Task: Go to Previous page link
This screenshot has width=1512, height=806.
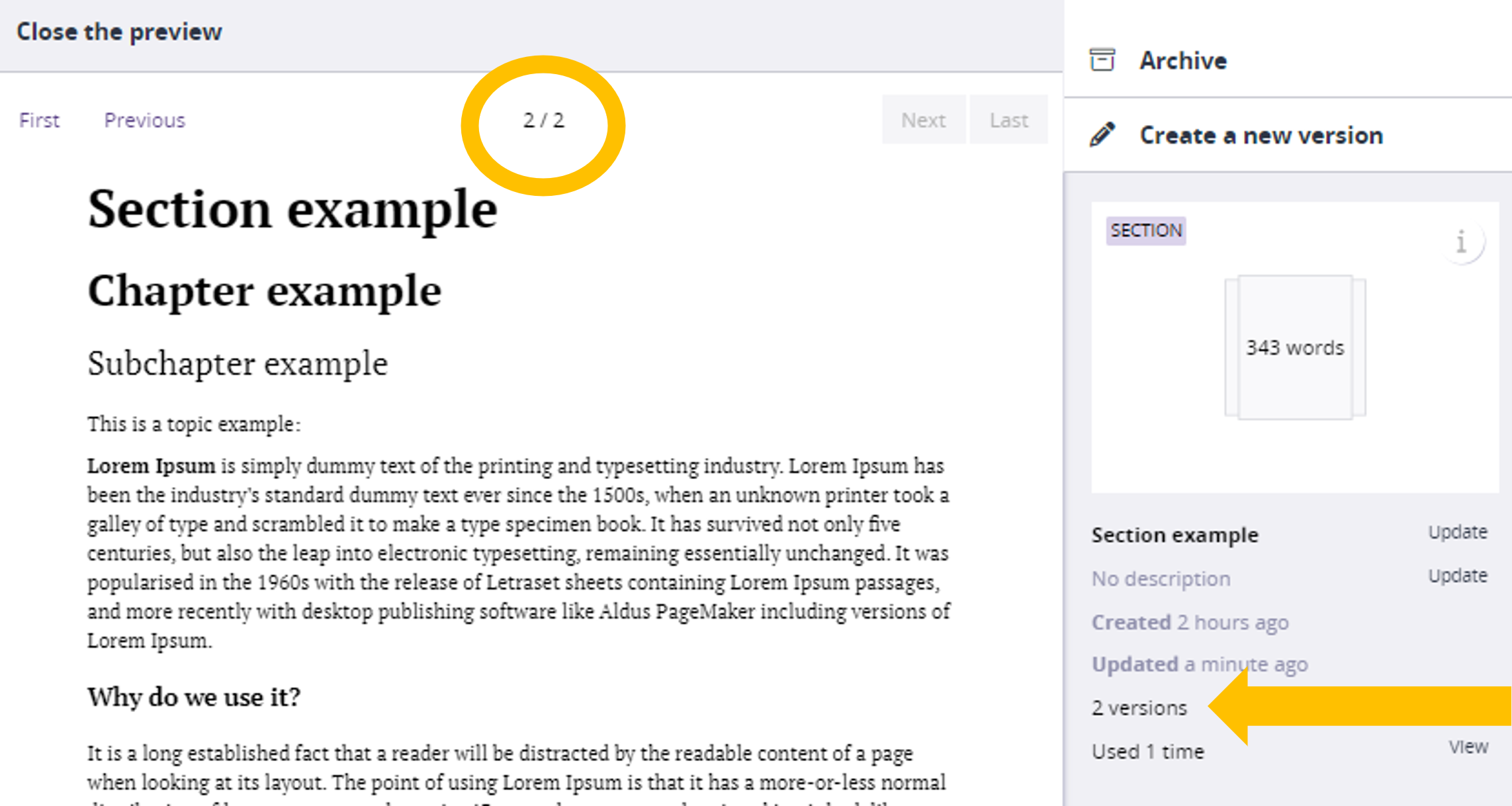Action: click(144, 120)
